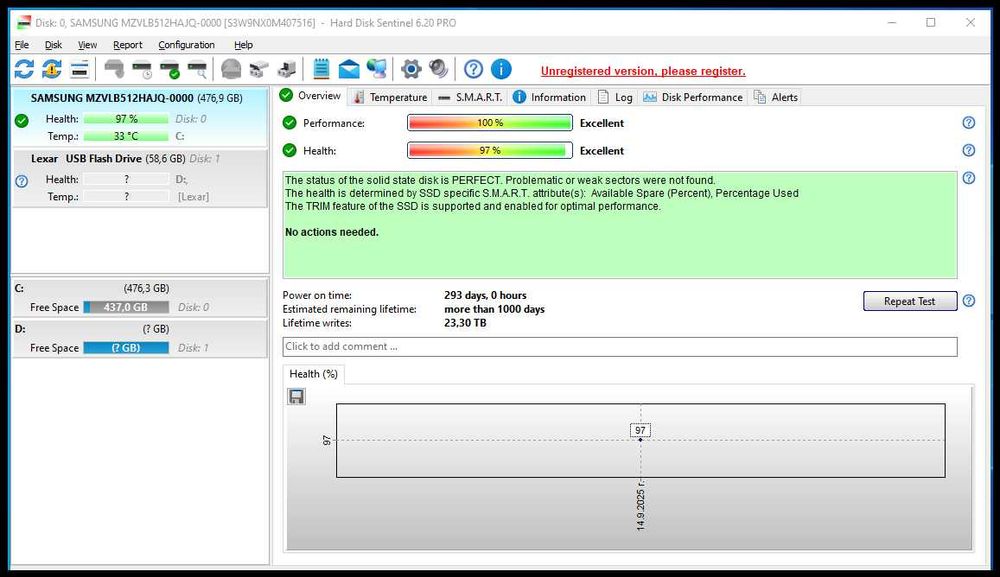This screenshot has width=1000, height=577.
Task: Switch to the Disk Performance tab
Action: click(x=693, y=97)
